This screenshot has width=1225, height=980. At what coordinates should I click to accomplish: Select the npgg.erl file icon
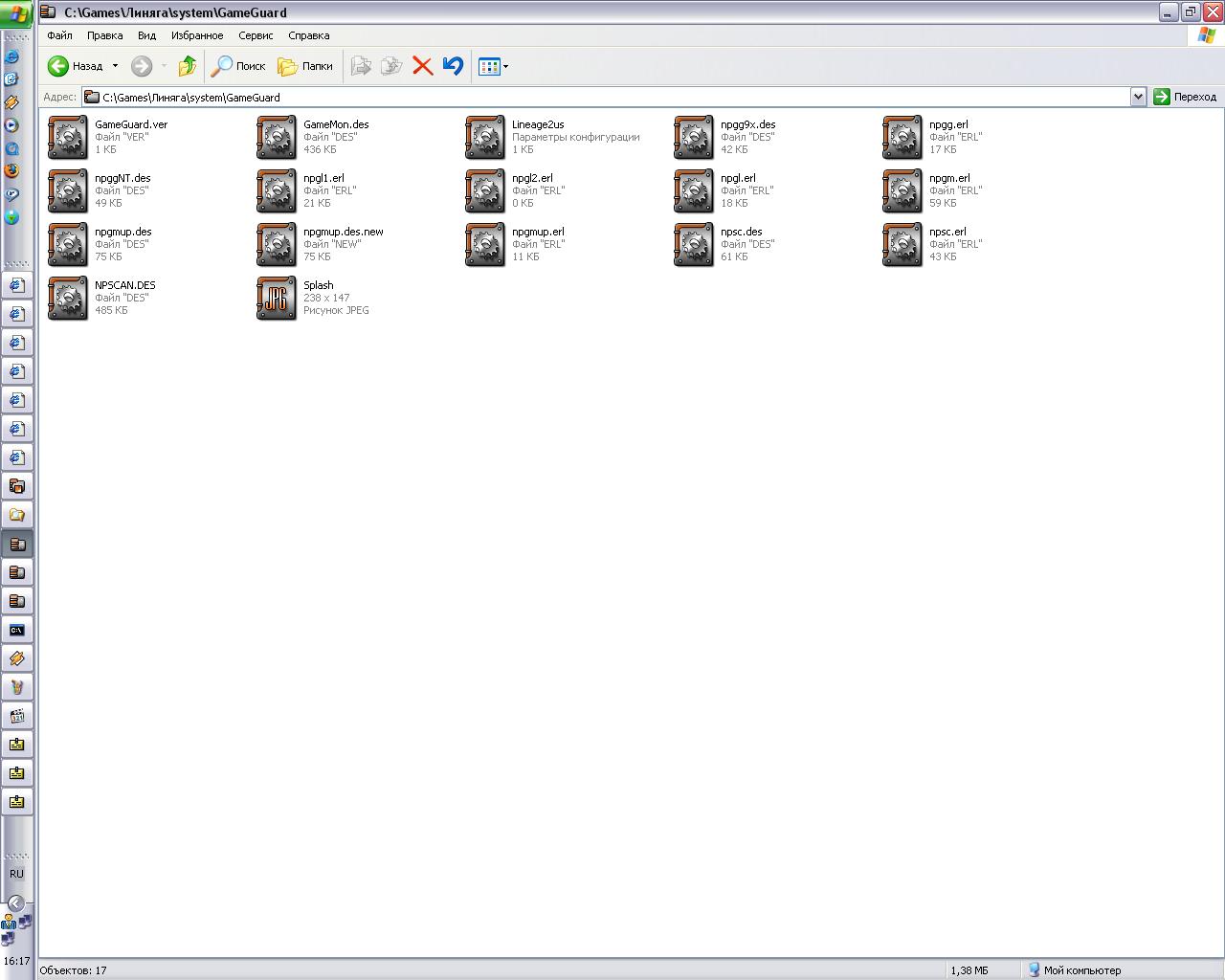902,137
